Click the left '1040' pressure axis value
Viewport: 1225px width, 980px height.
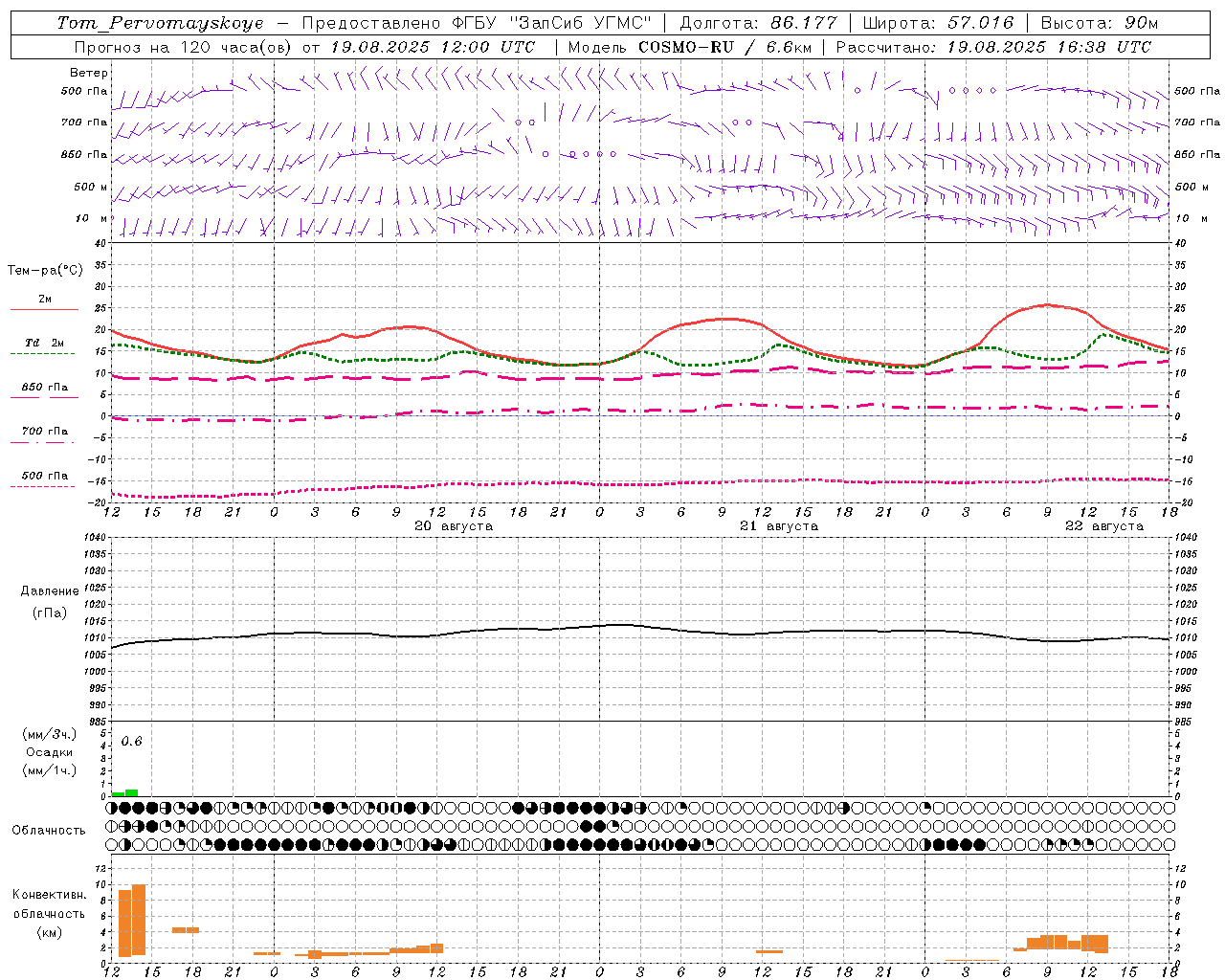point(96,537)
